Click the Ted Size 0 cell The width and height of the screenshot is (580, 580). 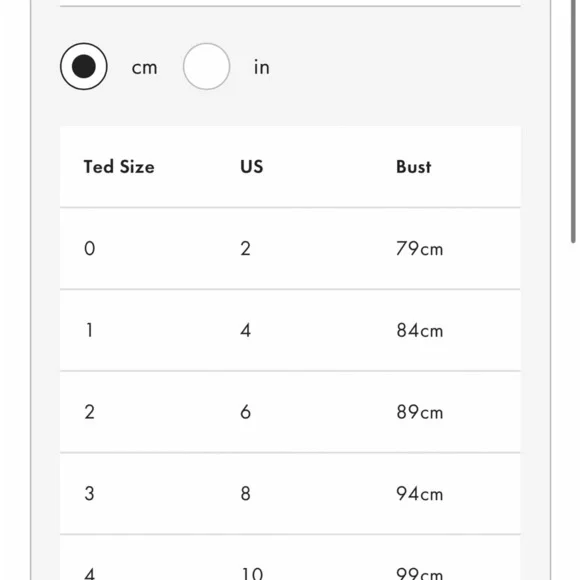(90, 249)
